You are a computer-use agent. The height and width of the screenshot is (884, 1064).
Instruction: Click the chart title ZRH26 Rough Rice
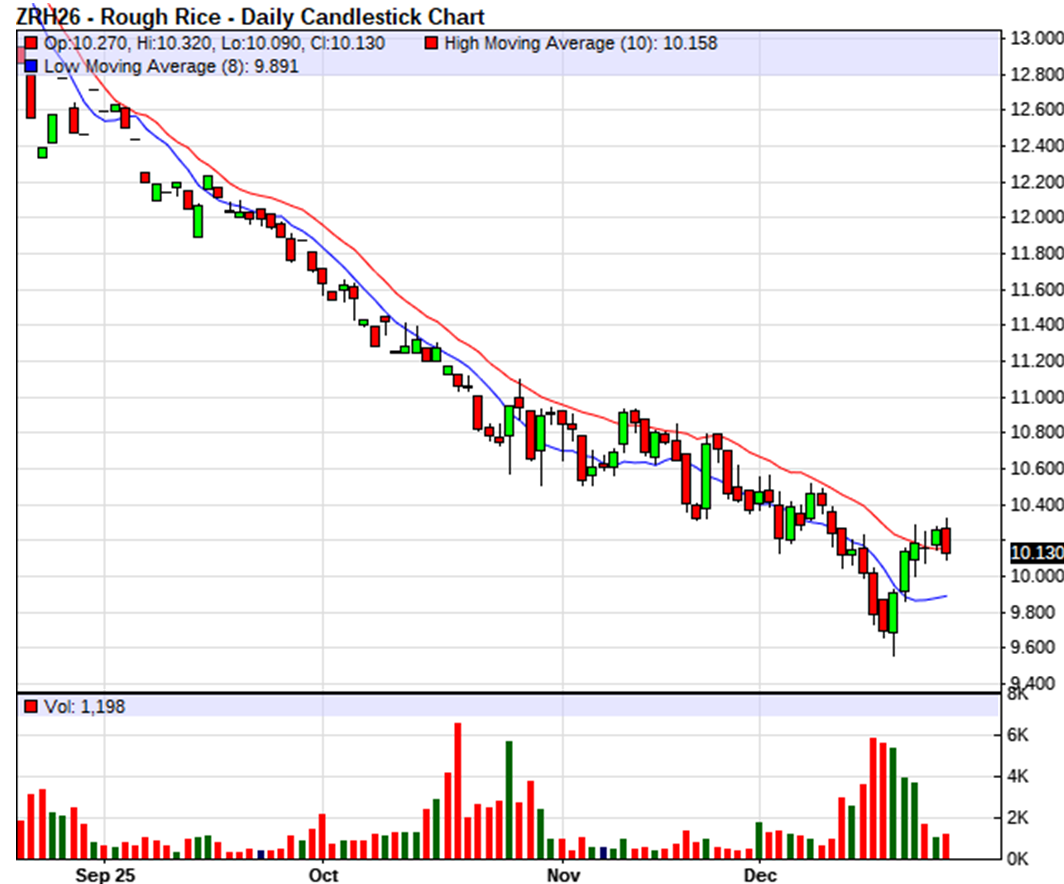[251, 17]
